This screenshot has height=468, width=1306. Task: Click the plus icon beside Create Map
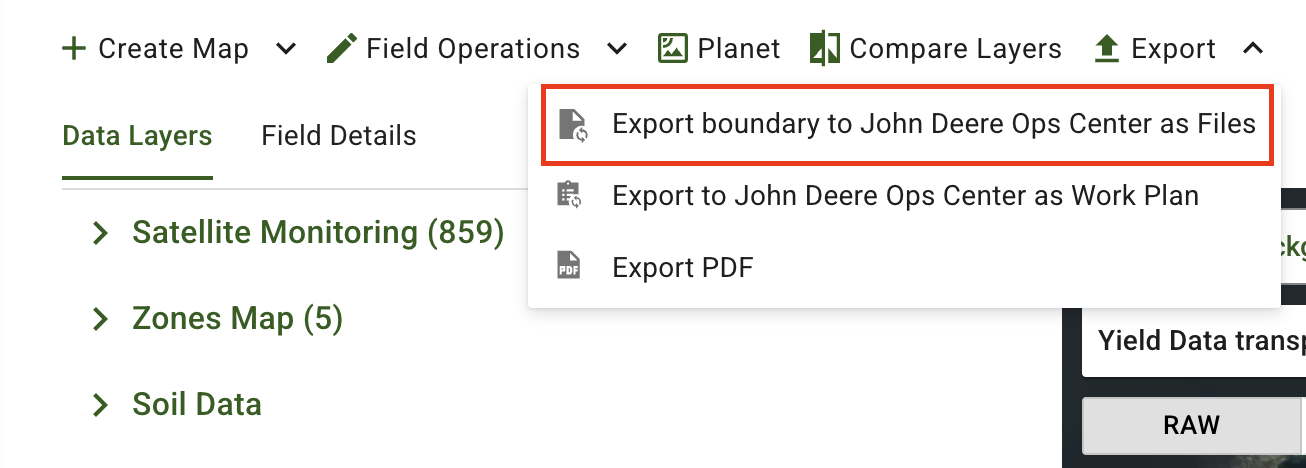click(x=74, y=48)
